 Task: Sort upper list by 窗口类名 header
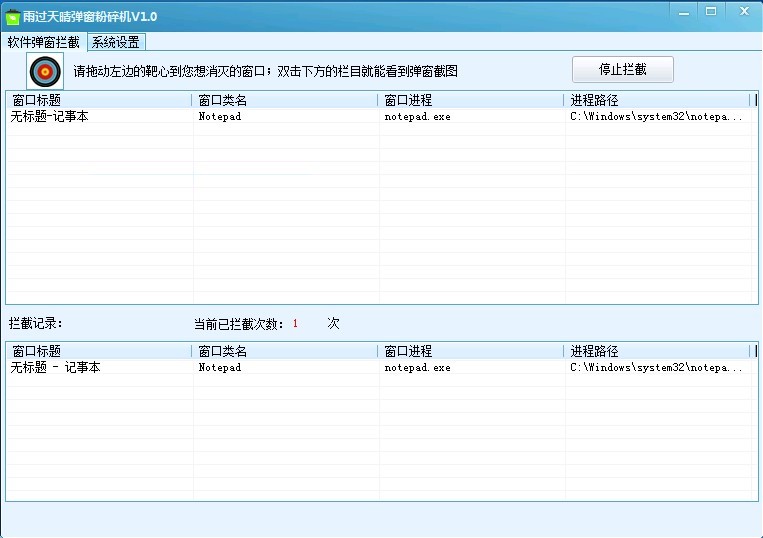coord(285,100)
